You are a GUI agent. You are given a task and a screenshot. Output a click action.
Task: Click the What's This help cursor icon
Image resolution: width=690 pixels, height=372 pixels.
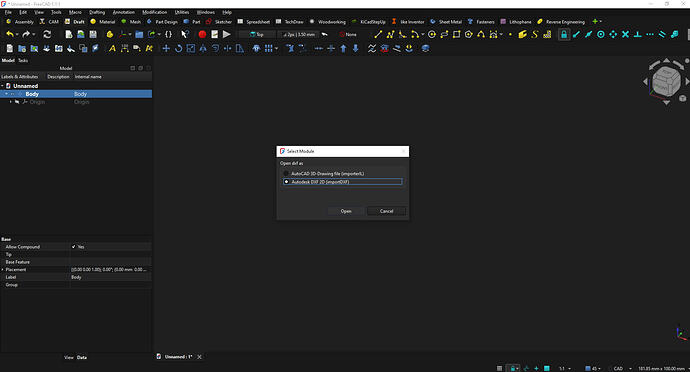[x=185, y=34]
